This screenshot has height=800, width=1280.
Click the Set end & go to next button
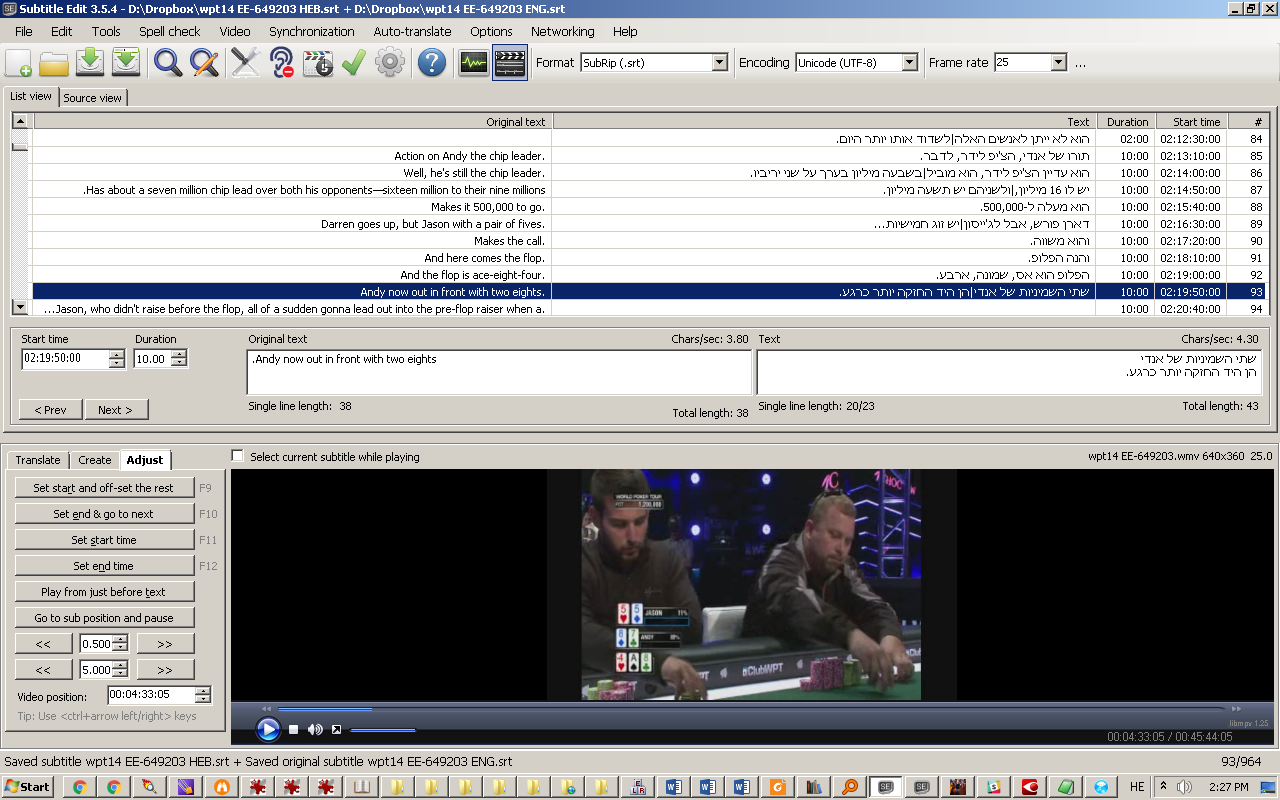point(104,513)
